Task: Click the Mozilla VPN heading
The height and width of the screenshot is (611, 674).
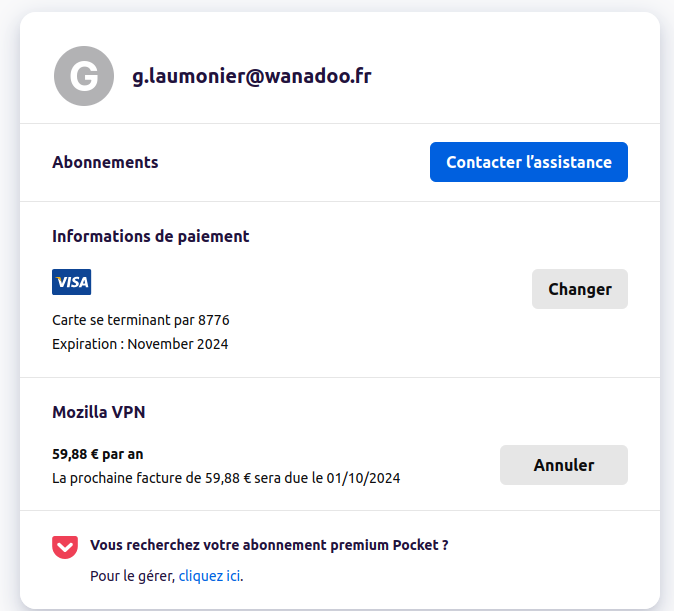Action: [99, 412]
